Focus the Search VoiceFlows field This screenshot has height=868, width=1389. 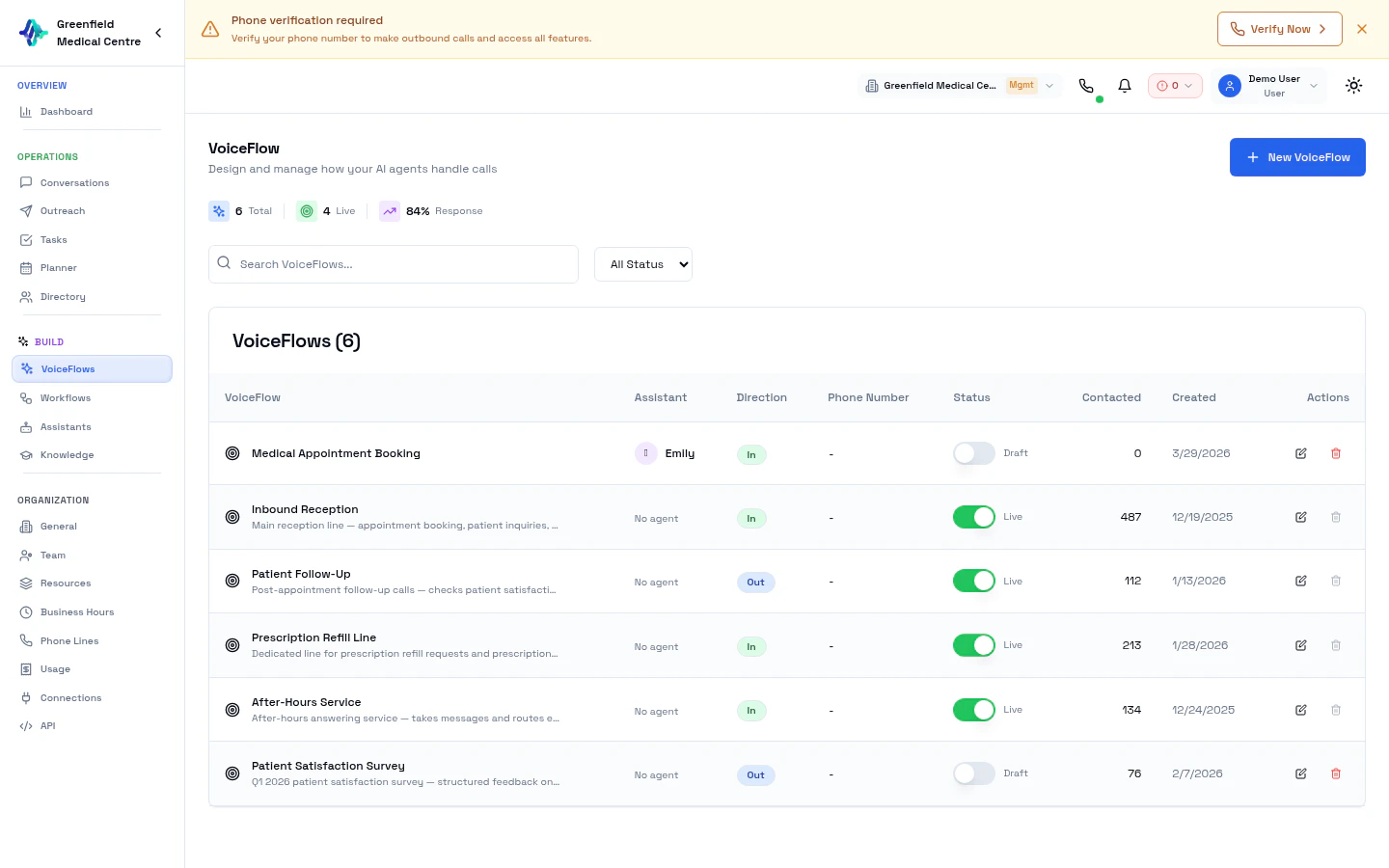tap(394, 264)
